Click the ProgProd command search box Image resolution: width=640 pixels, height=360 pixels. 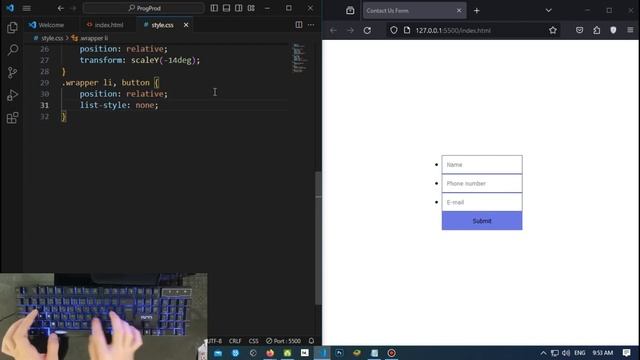point(144,8)
